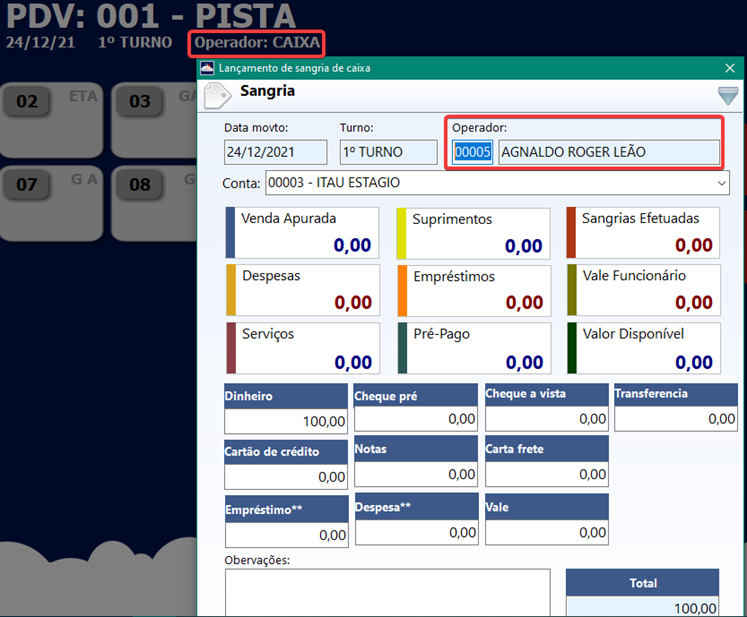This screenshot has width=747, height=617.
Task: Click the Suprimentos summary card
Action: 474,233
